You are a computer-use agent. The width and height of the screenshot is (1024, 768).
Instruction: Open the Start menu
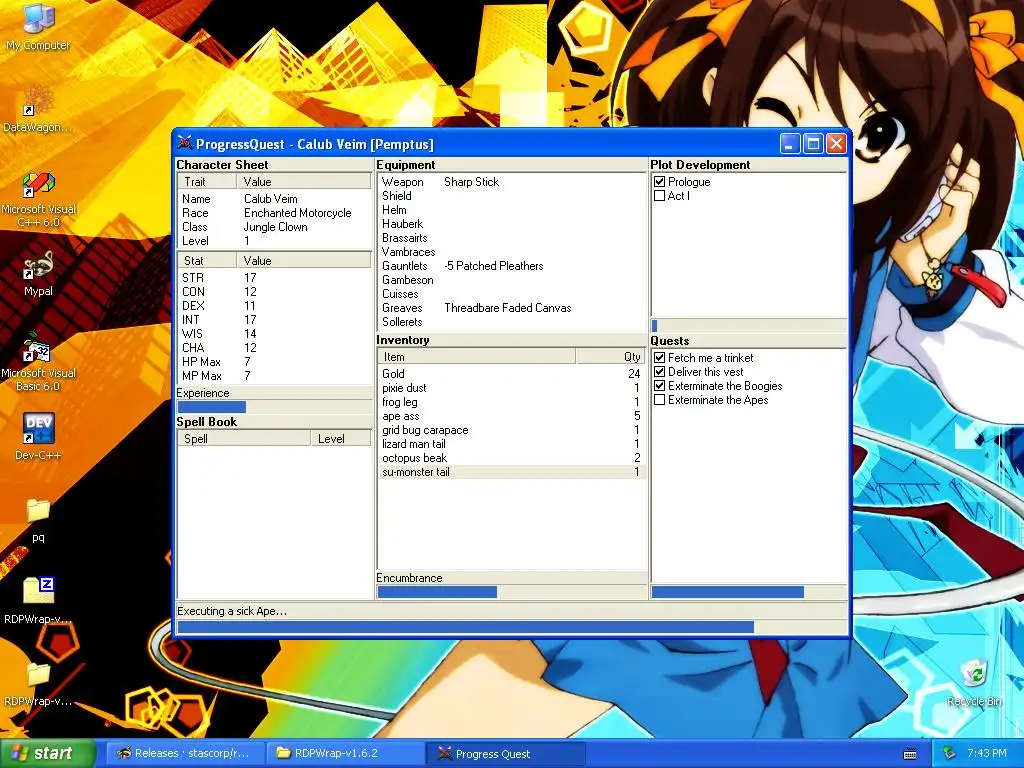[47, 754]
